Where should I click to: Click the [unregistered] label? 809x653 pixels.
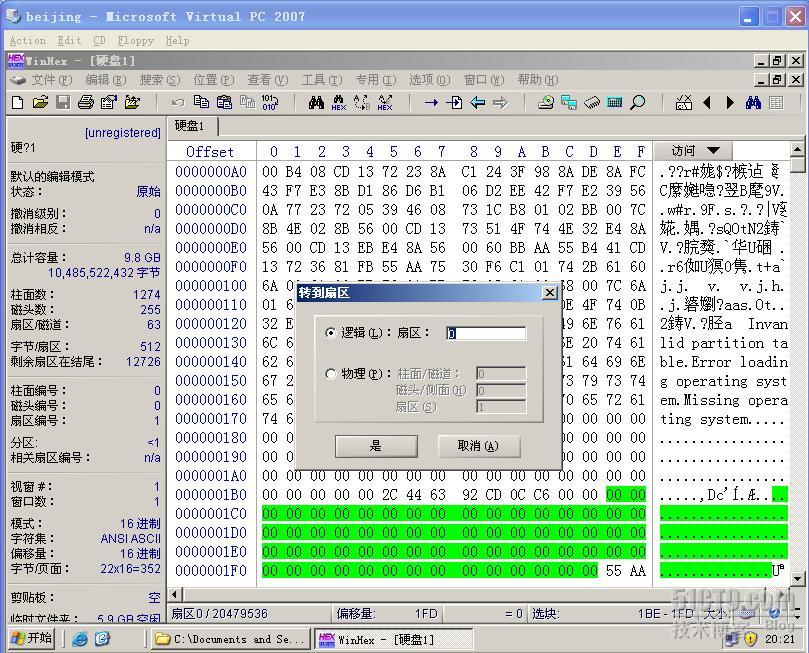[123, 133]
